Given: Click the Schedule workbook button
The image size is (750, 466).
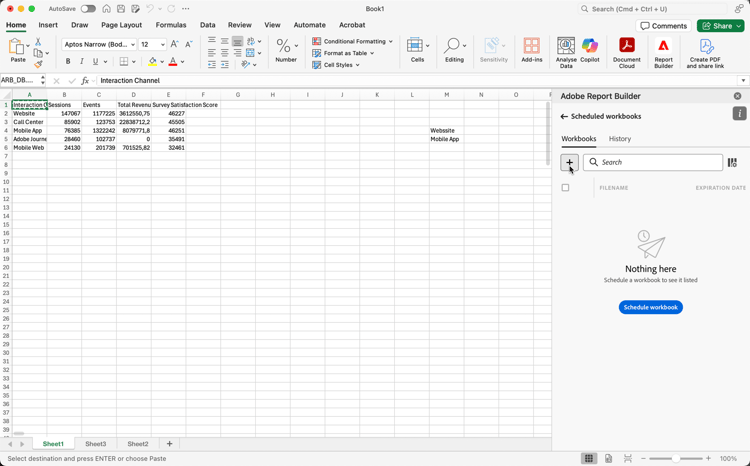Looking at the screenshot, I should [x=651, y=307].
